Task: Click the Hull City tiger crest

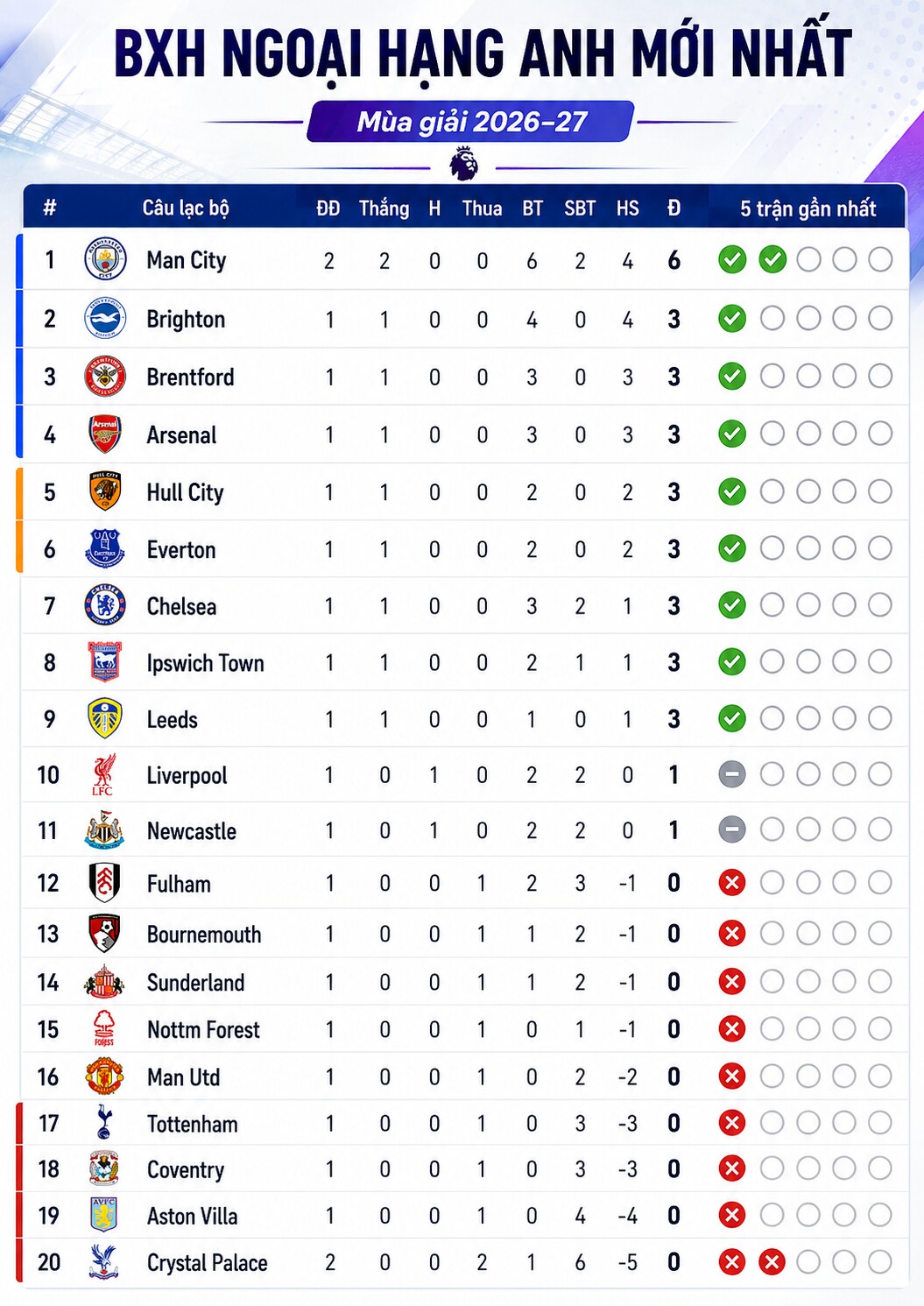Action: [105, 491]
